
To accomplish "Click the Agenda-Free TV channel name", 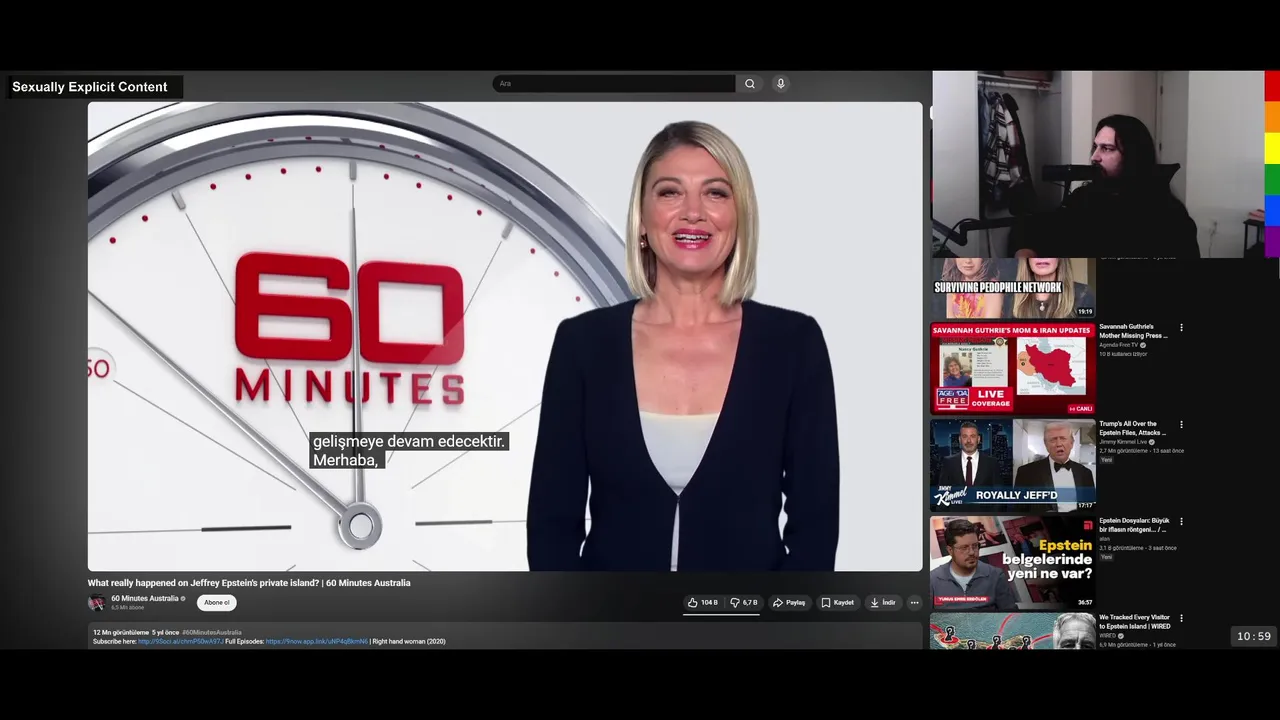I will pos(1119,345).
